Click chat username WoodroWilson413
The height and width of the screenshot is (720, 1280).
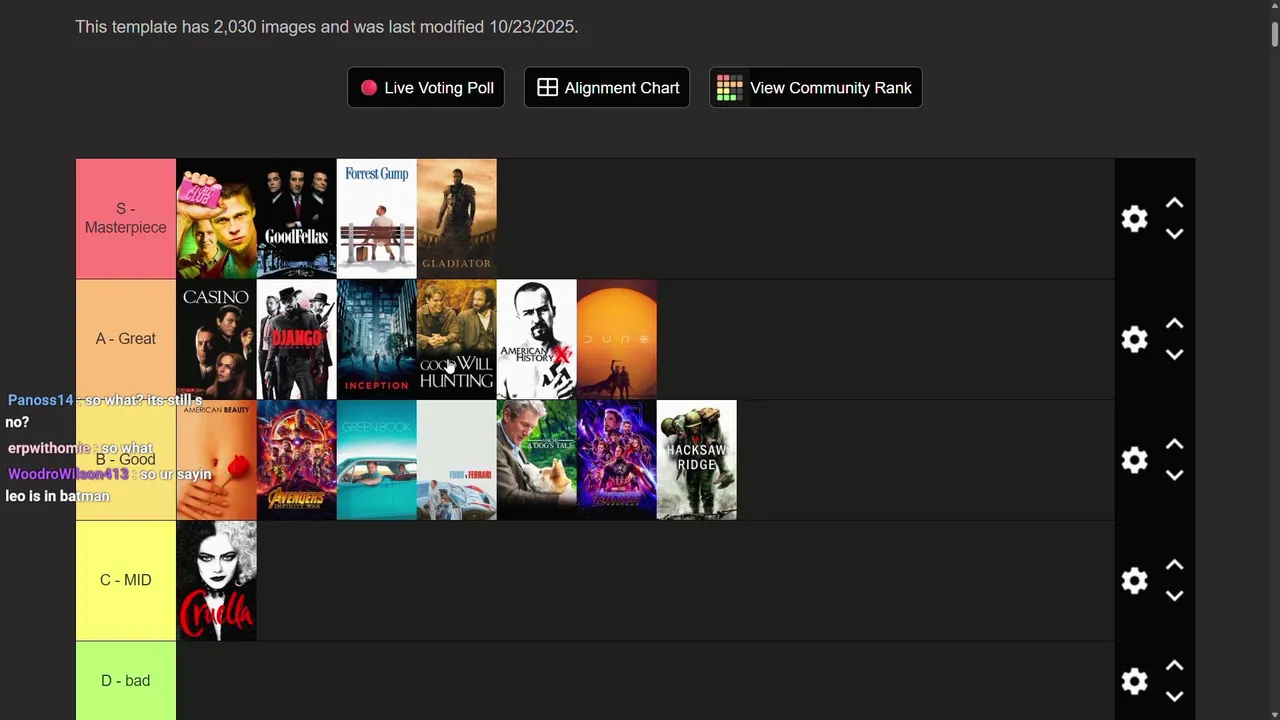click(68, 474)
